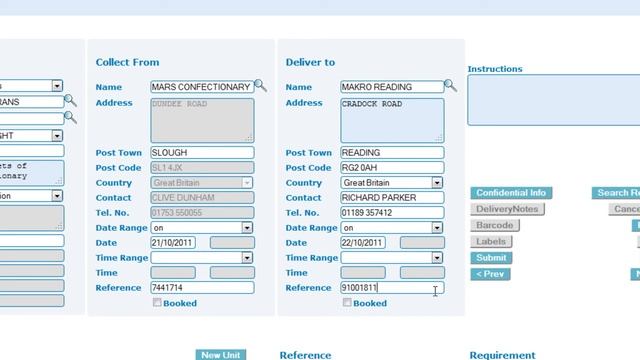Click Instructions label
This screenshot has width=640, height=360.
tap(495, 69)
